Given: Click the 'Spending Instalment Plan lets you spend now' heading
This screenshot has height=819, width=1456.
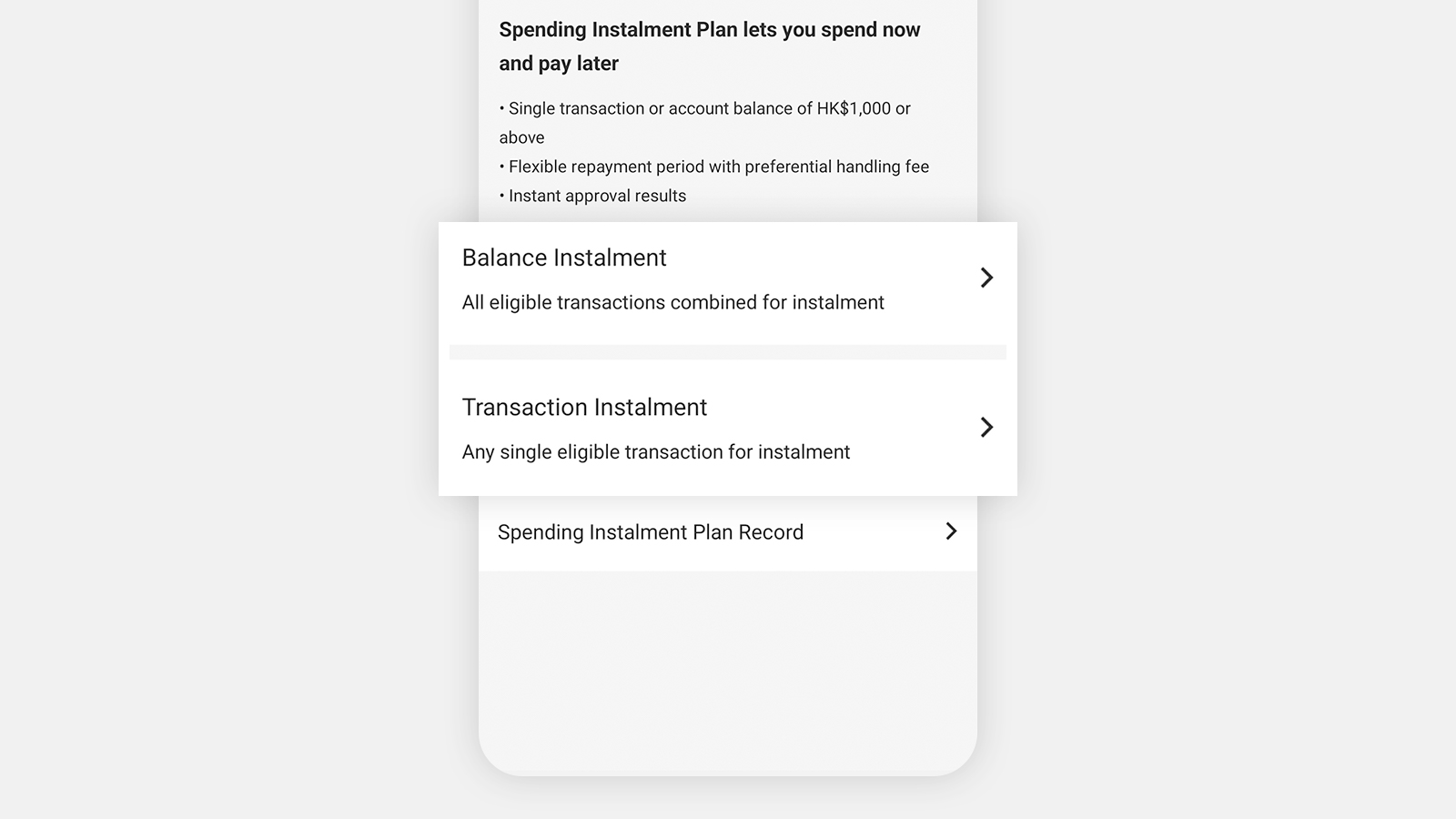Looking at the screenshot, I should (710, 30).
